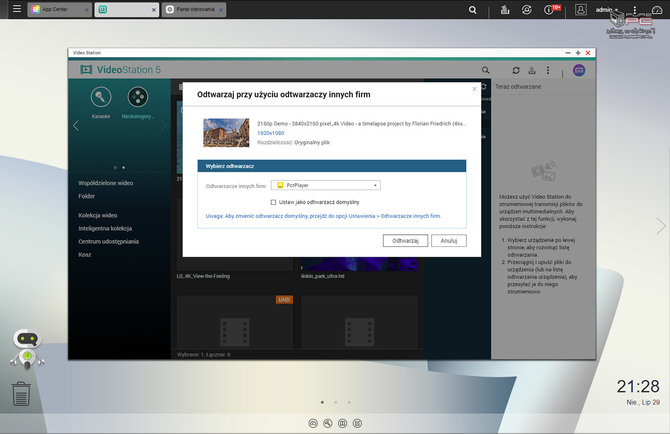Open event notifications icon with 10+ badge
The width and height of the screenshot is (670, 434).
tap(551, 9)
